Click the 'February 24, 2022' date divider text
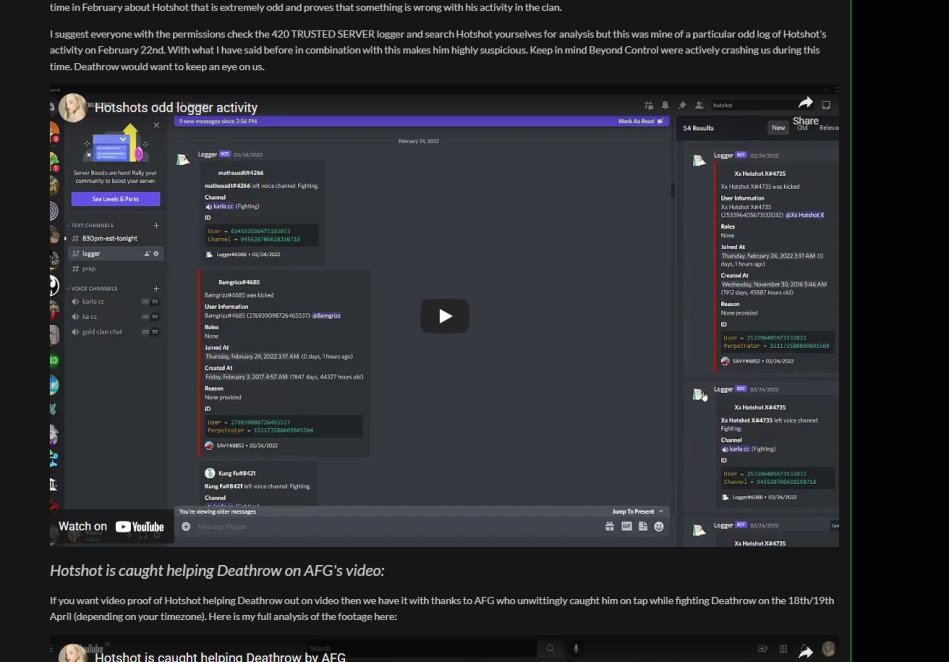 point(419,141)
